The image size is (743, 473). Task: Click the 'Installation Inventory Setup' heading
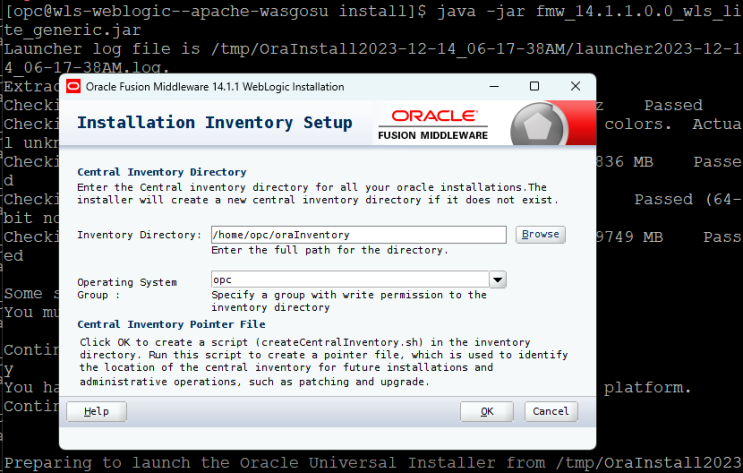pos(215,123)
